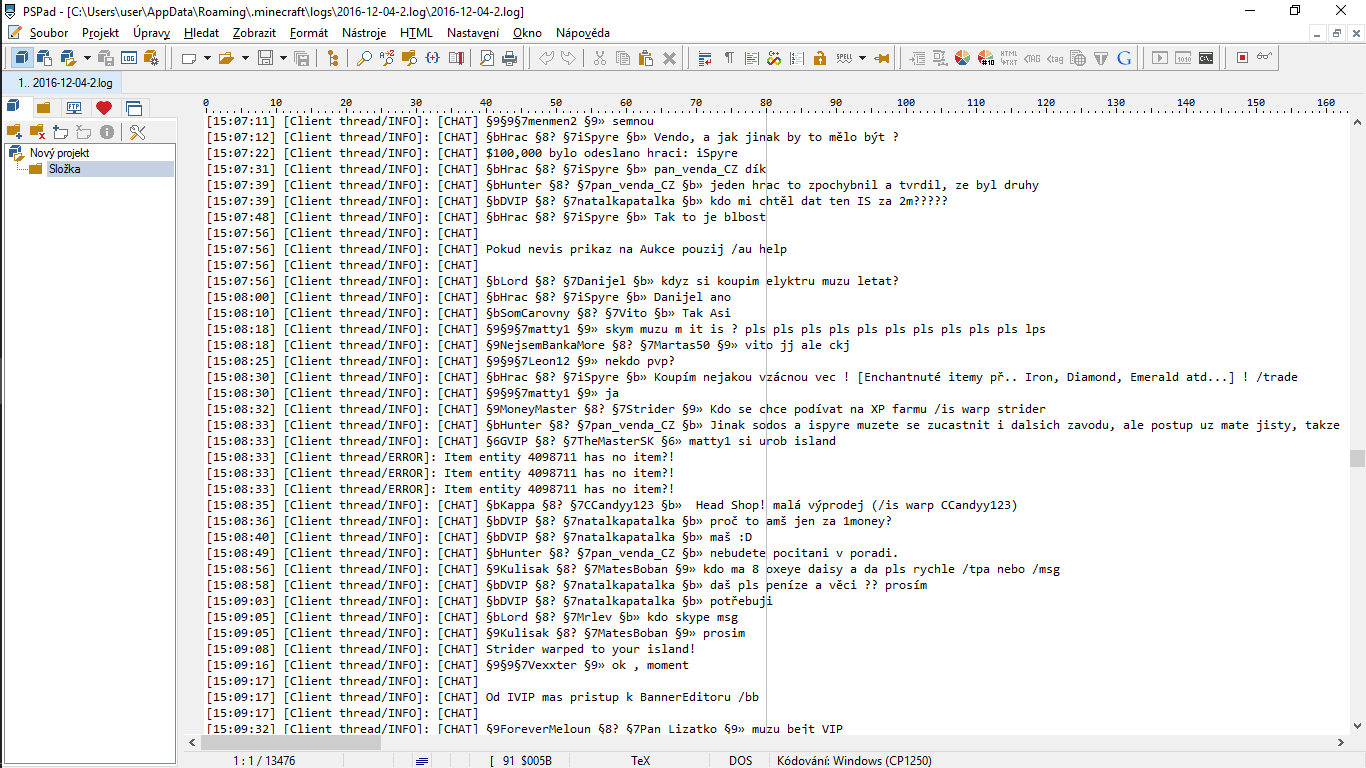This screenshot has width=1366, height=768.
Task: Toggle the read-only padlock icon
Action: [819, 58]
